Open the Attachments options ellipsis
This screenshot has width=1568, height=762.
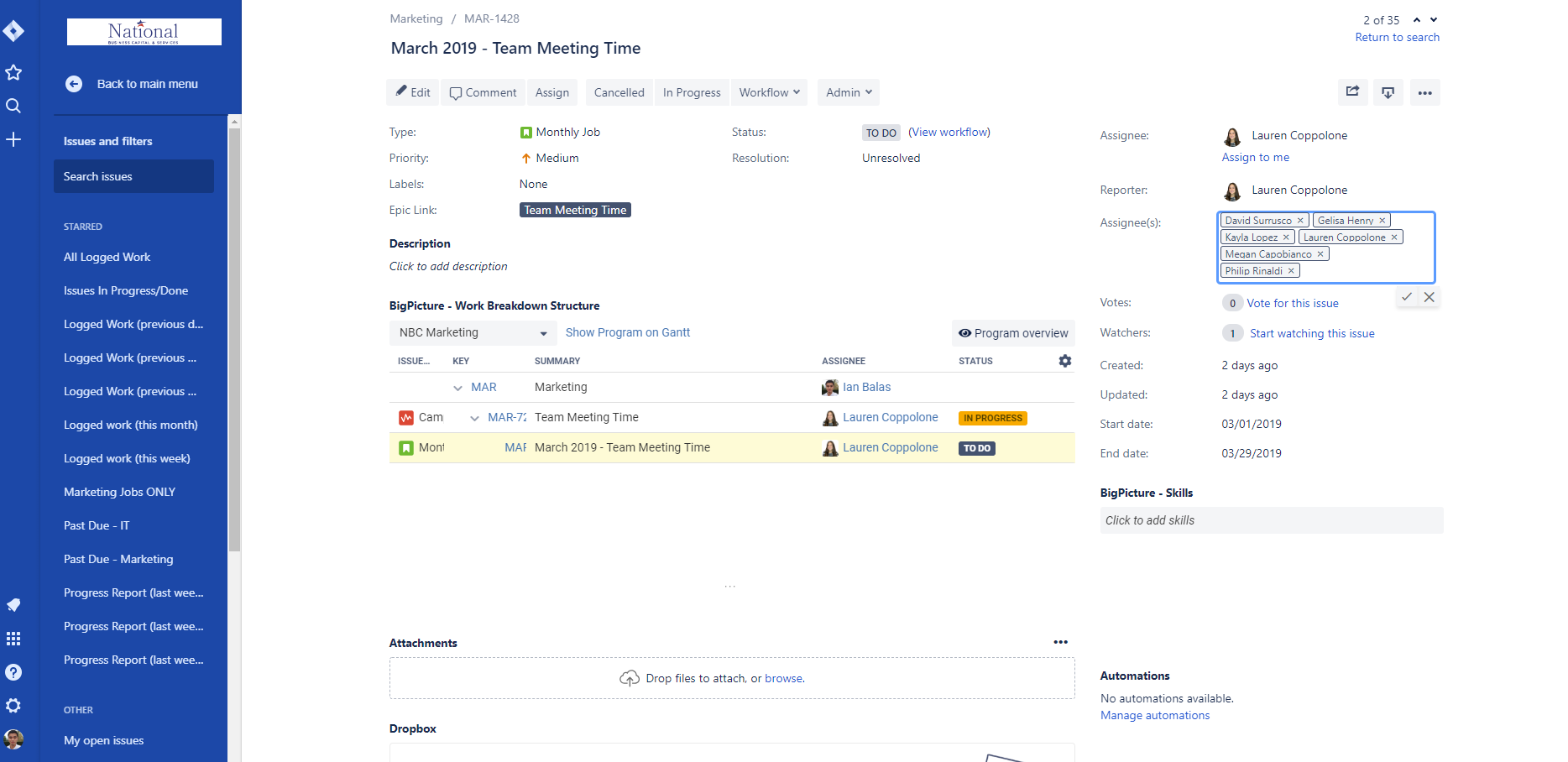pyautogui.click(x=1061, y=642)
